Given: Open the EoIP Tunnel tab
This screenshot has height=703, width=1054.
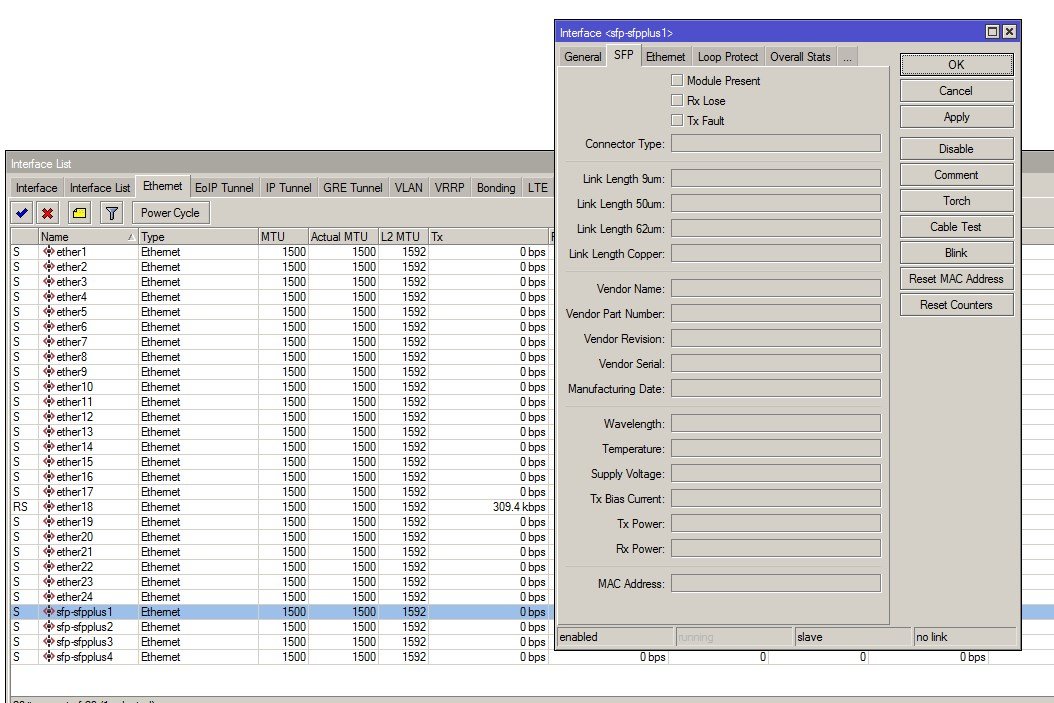Looking at the screenshot, I should (224, 188).
